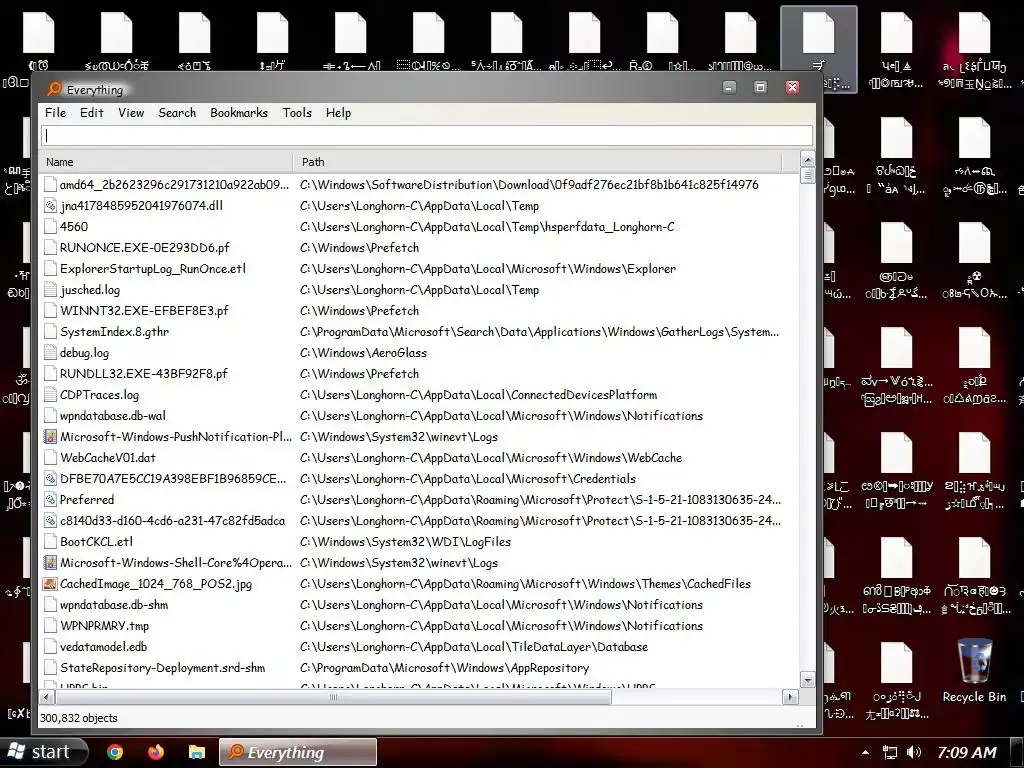Select the BootCKCL.etl file name
This screenshot has height=768, width=1024.
(x=96, y=541)
